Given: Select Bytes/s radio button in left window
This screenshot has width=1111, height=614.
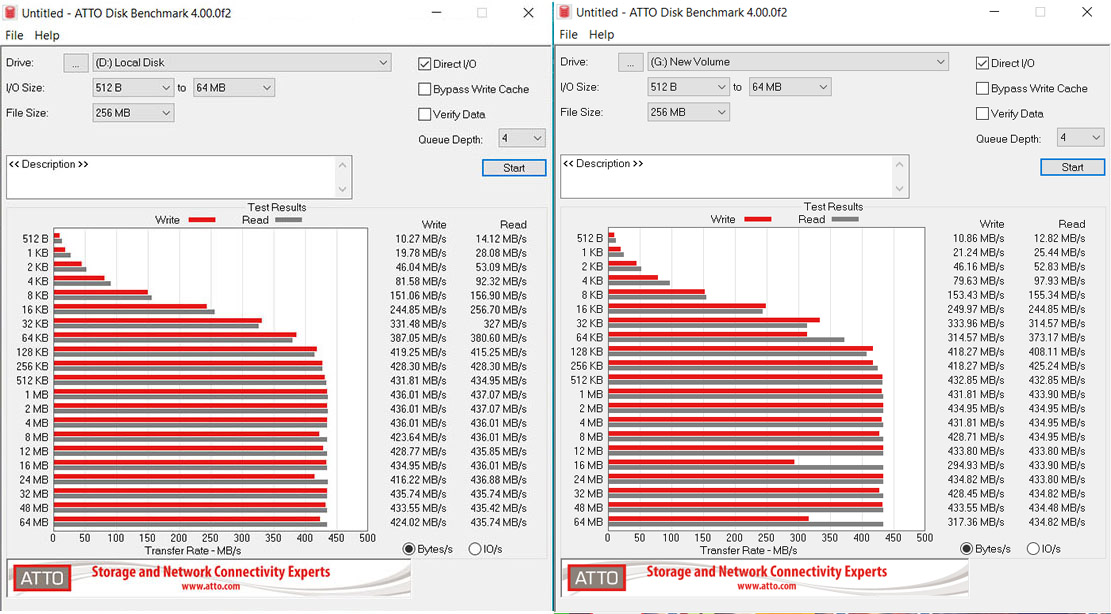Looking at the screenshot, I should point(409,549).
